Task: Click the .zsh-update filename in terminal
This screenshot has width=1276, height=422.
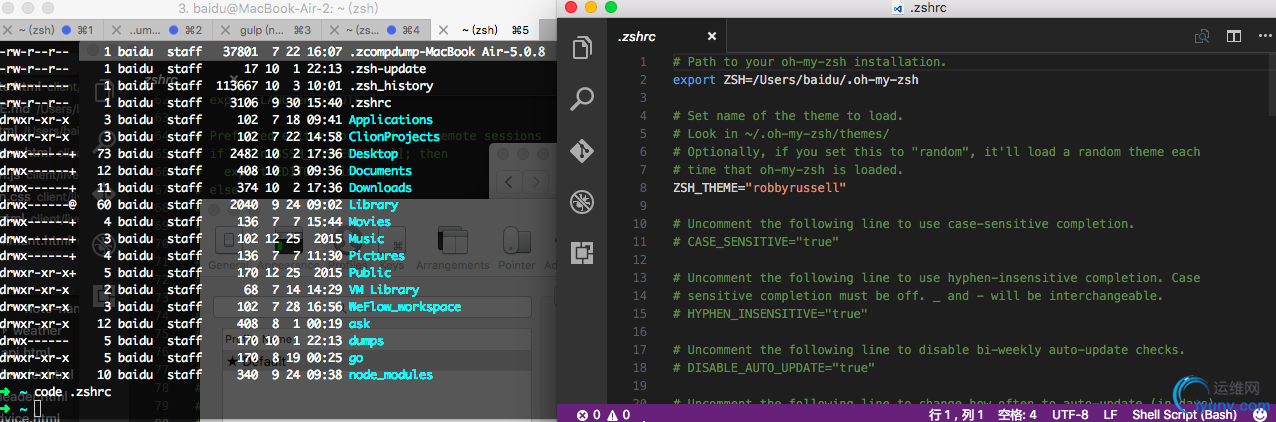Action: pos(387,69)
